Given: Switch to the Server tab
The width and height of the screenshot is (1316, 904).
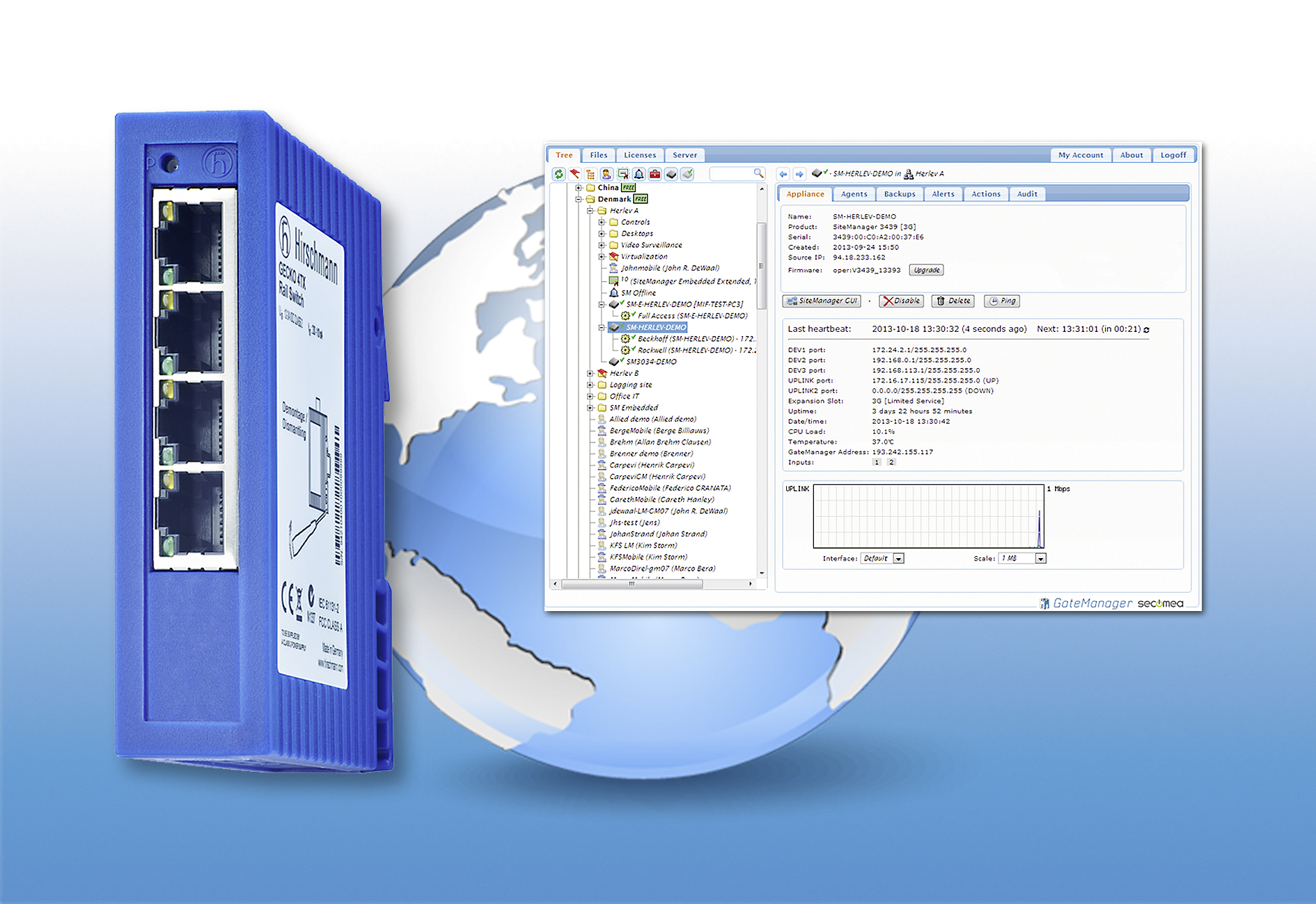Looking at the screenshot, I should (x=684, y=155).
